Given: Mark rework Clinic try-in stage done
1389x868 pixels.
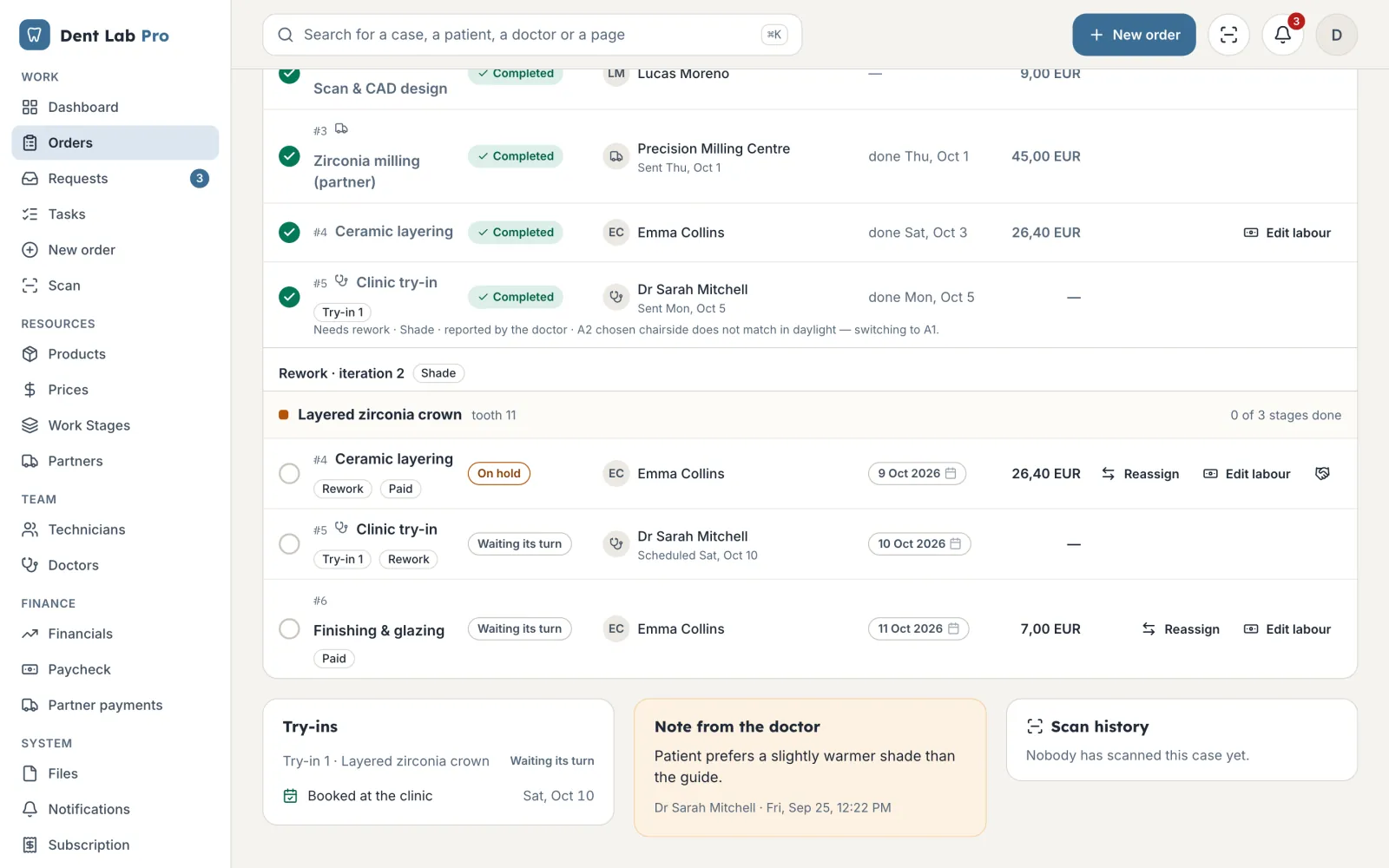Looking at the screenshot, I should (x=289, y=543).
